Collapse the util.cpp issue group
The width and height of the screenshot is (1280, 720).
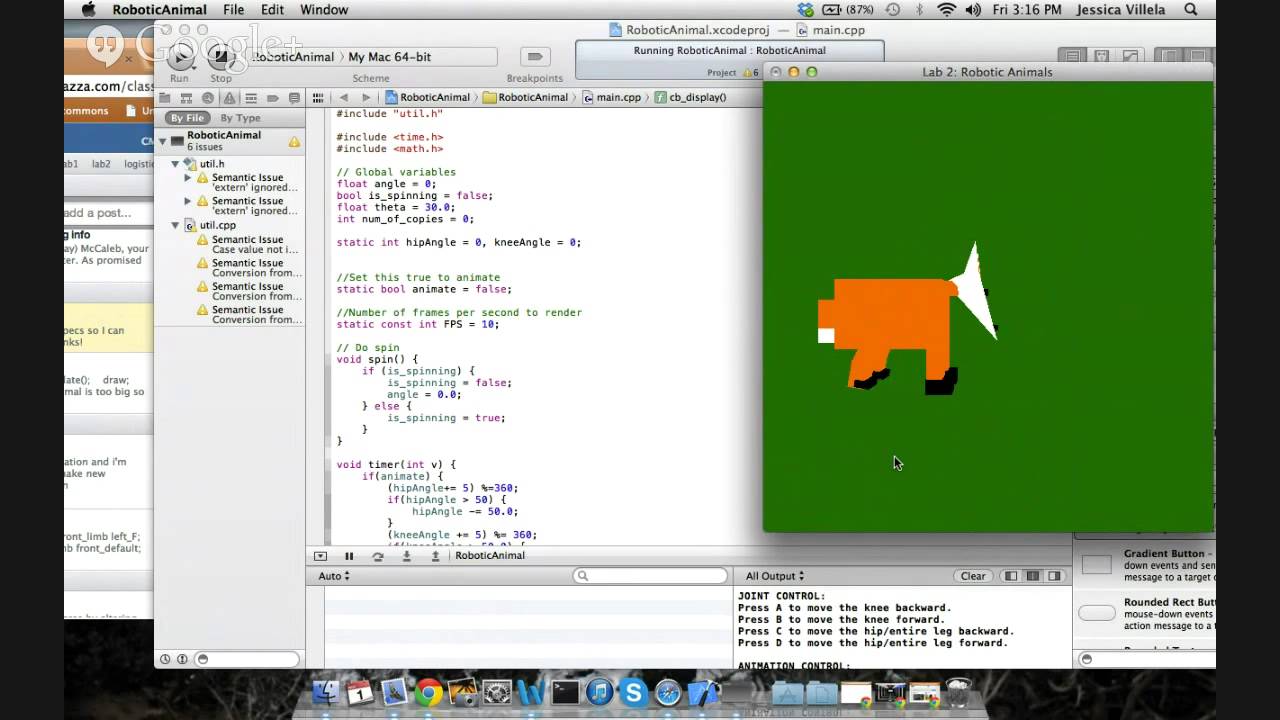coord(175,226)
